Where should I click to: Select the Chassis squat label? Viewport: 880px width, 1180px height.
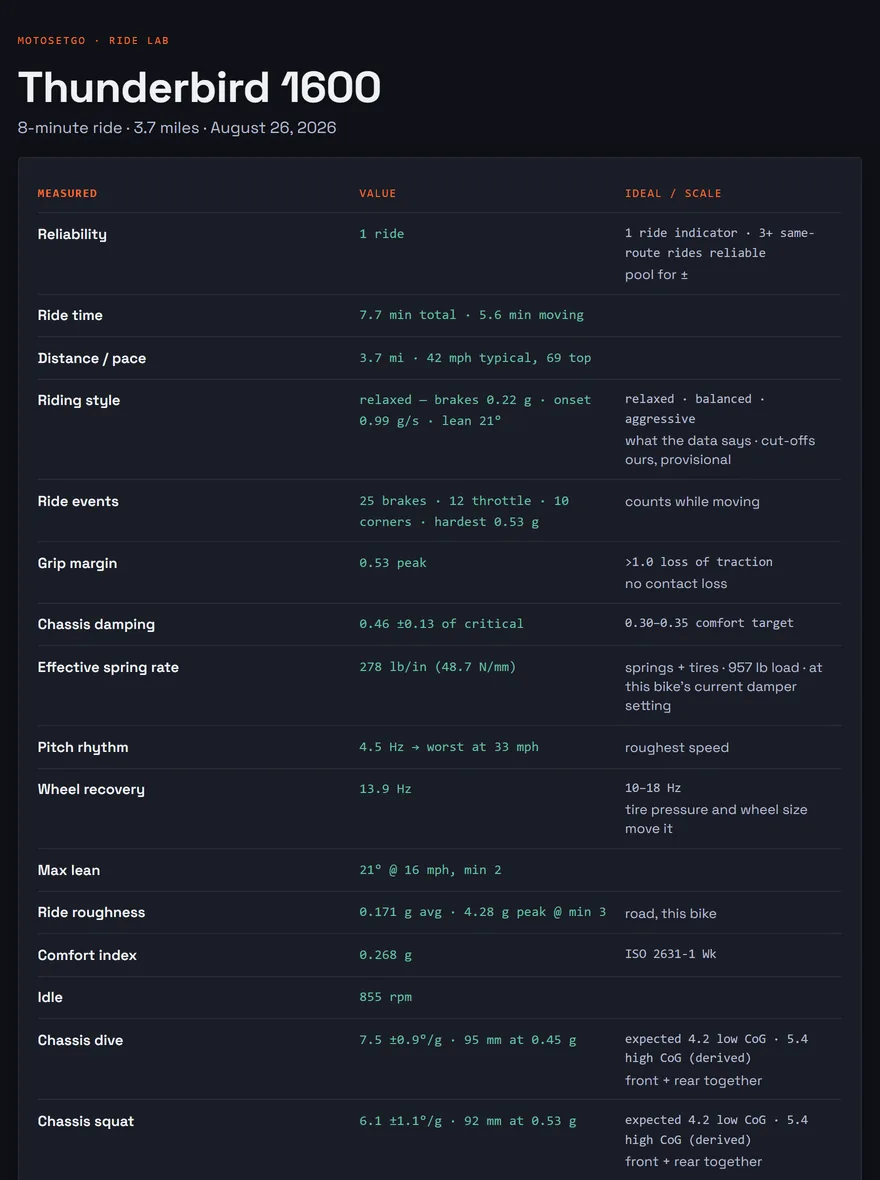[x=86, y=1121]
